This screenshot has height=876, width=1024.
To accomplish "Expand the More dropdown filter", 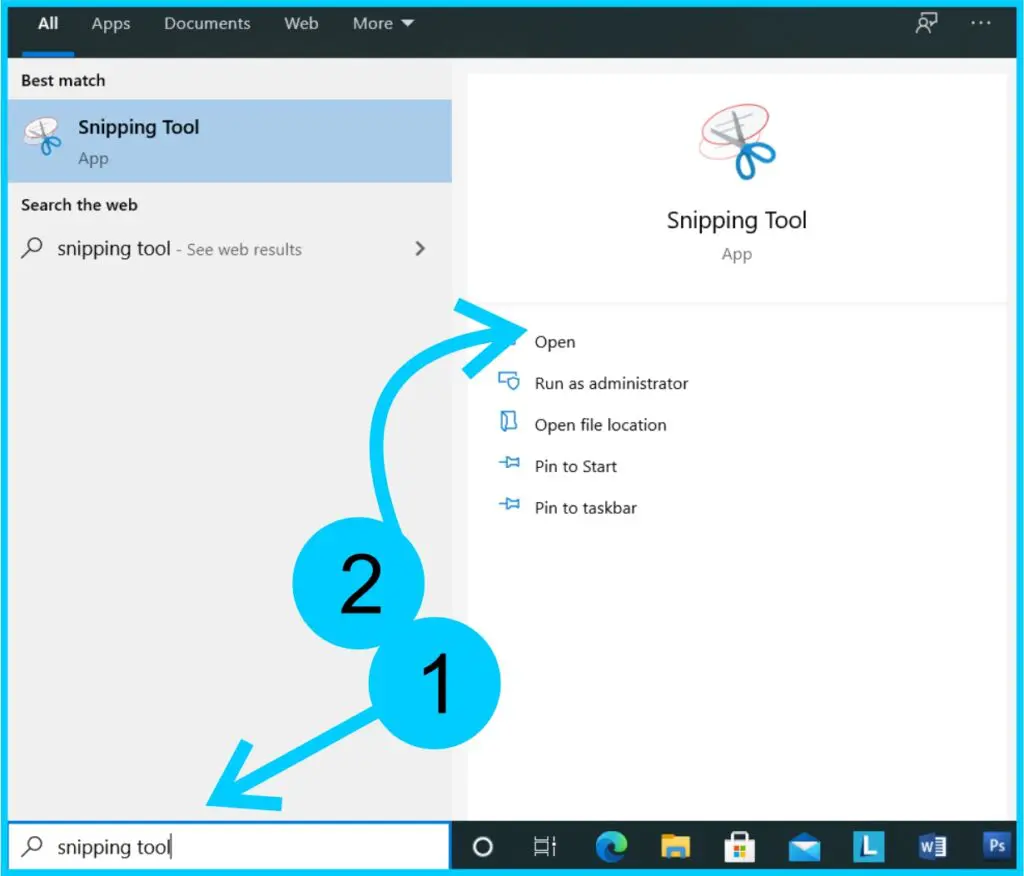I will pos(383,24).
